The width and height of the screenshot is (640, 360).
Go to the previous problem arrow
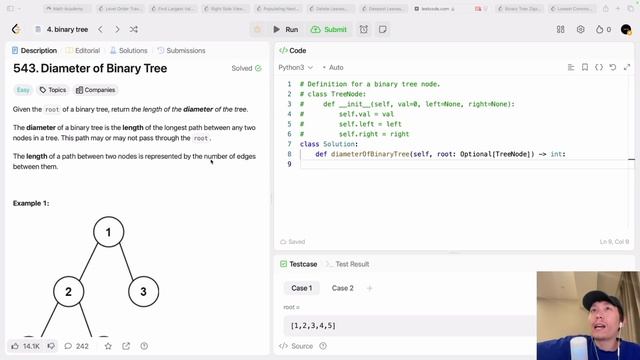[100, 29]
